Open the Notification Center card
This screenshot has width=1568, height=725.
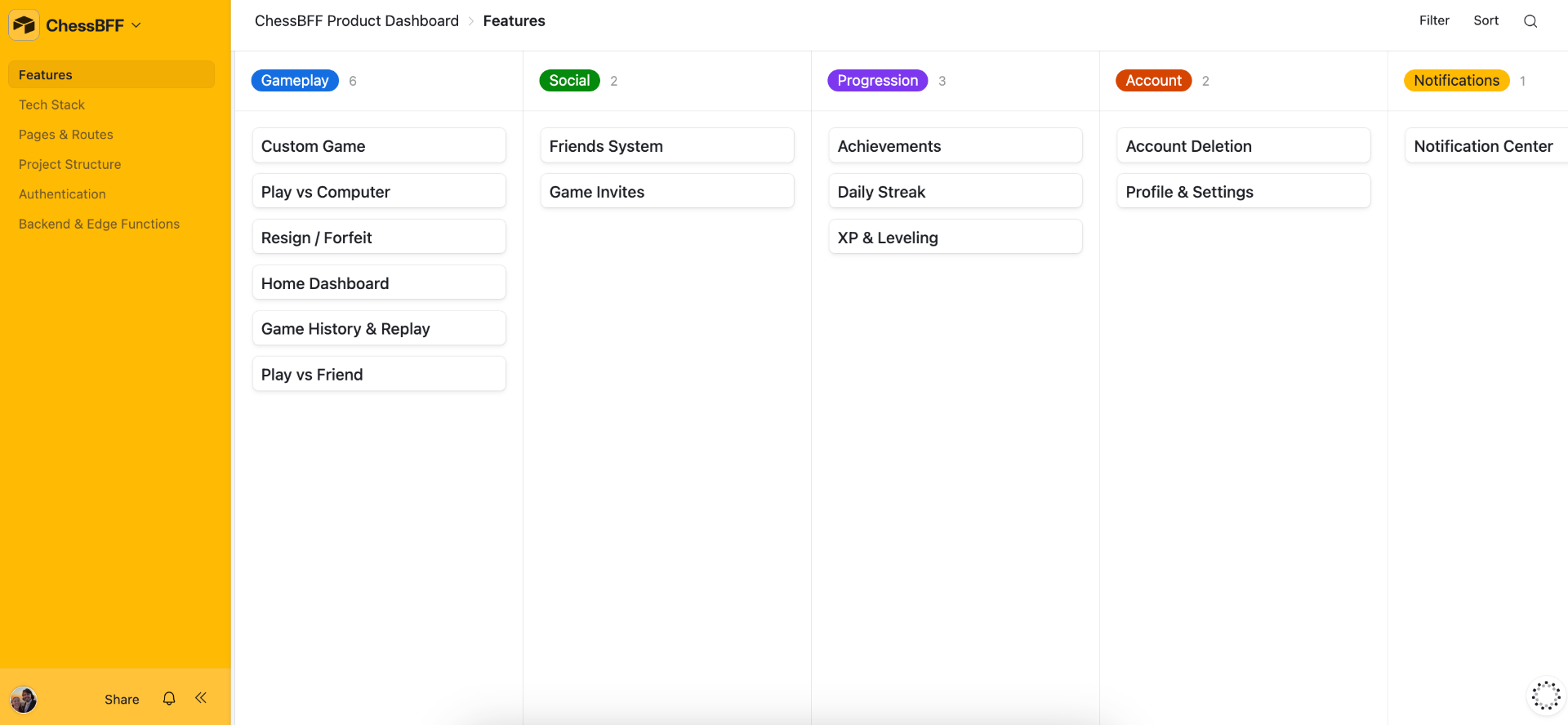coord(1486,145)
